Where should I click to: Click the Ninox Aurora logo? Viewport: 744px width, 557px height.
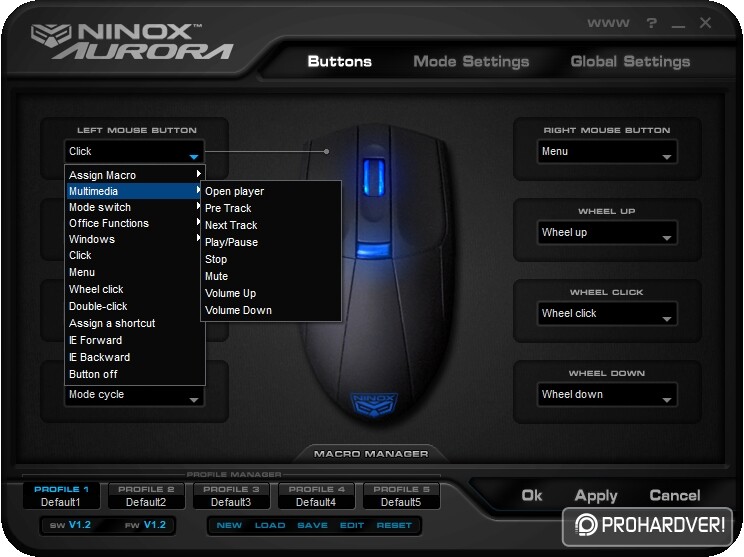click(131, 41)
